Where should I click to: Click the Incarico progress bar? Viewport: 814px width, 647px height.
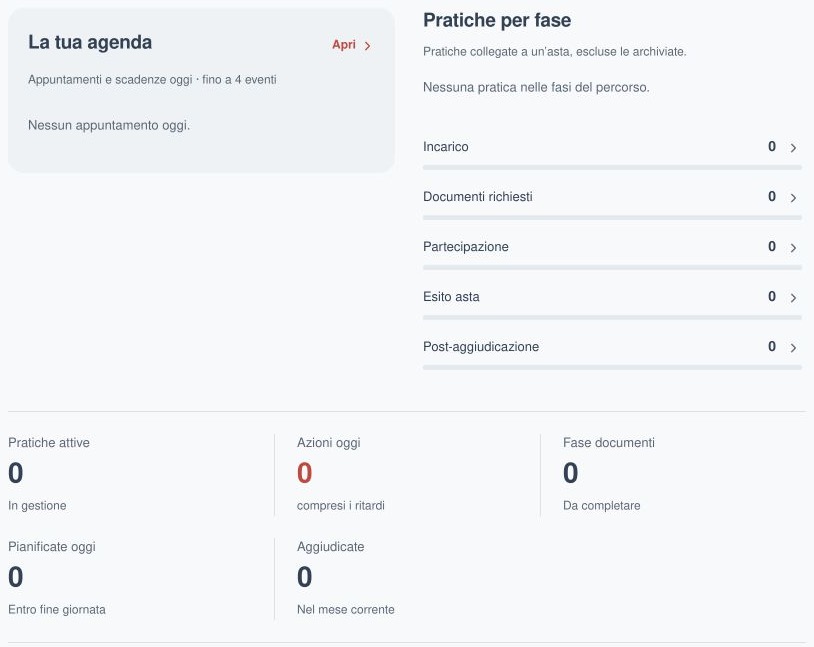(612, 167)
